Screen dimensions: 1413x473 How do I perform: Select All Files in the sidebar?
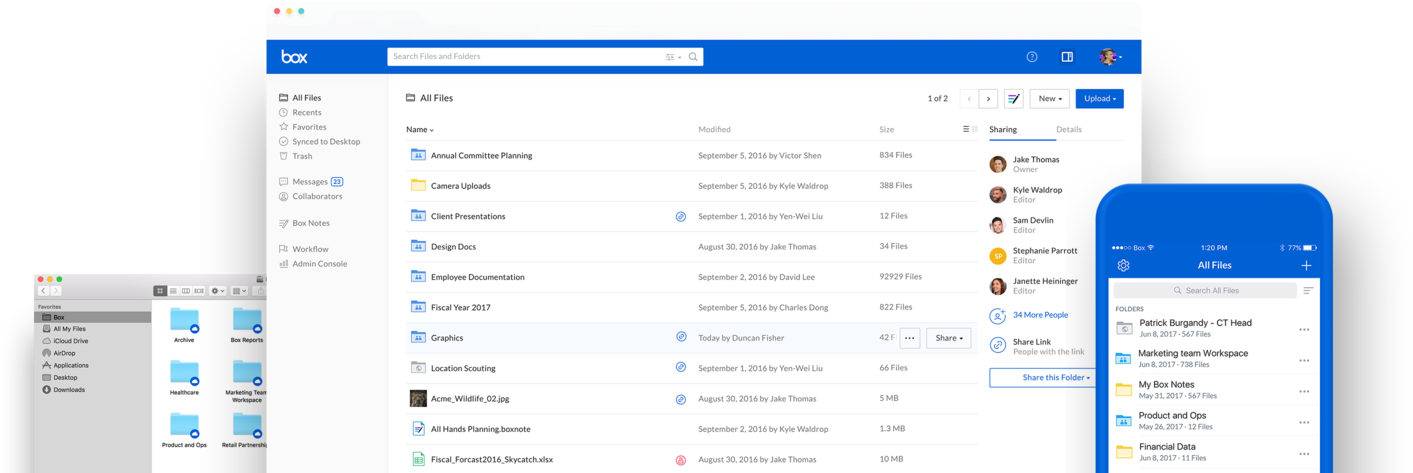(300, 98)
